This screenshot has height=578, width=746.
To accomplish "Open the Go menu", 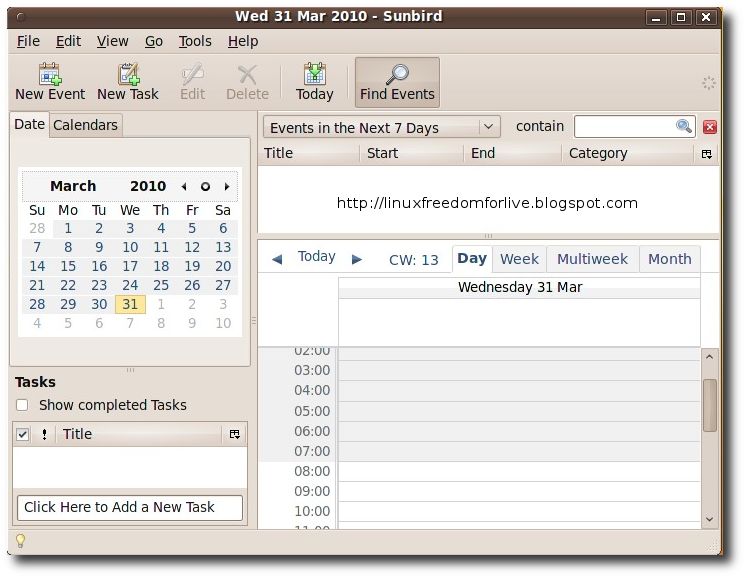I will (x=154, y=41).
